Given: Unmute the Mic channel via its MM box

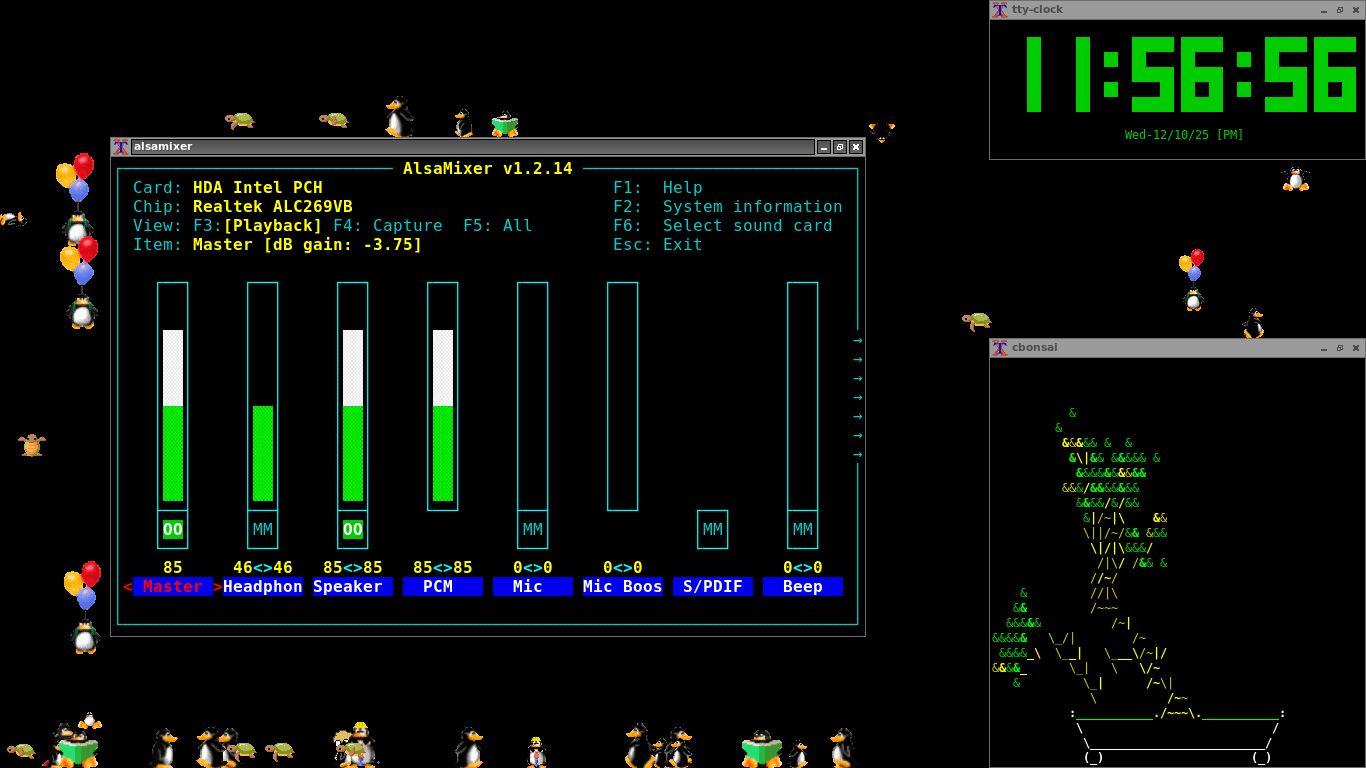Looking at the screenshot, I should [533, 529].
